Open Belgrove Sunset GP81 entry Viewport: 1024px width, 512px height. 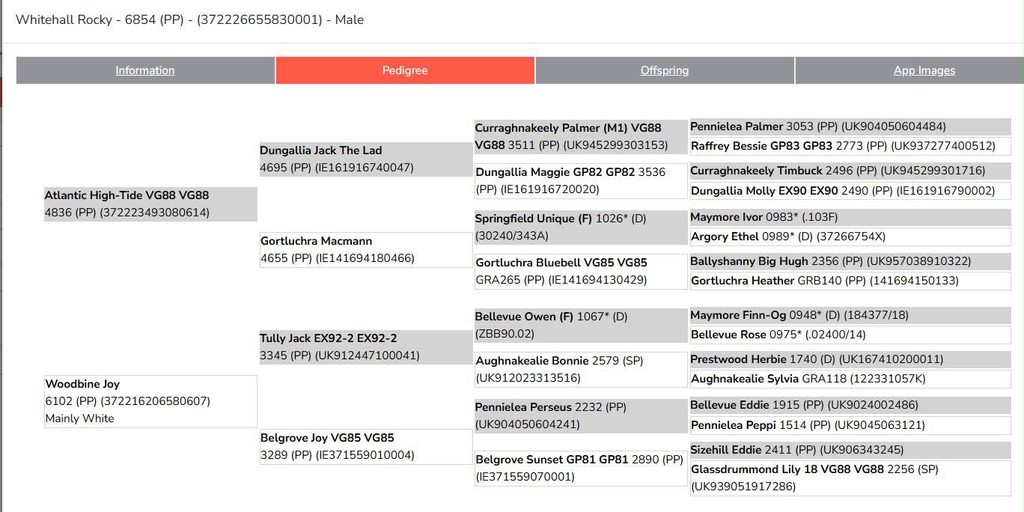[581, 468]
